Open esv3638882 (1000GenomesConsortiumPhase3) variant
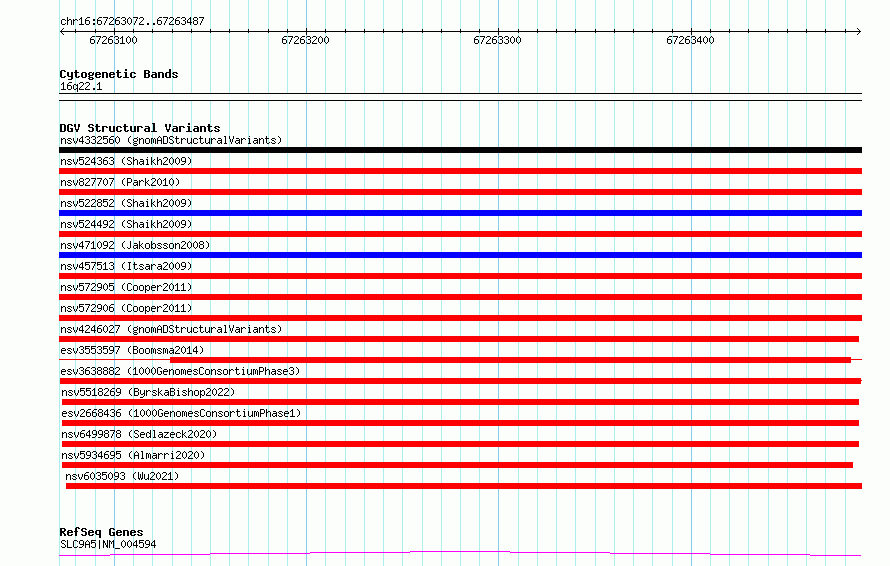Viewport: 890px width, 566px height. pos(180,371)
